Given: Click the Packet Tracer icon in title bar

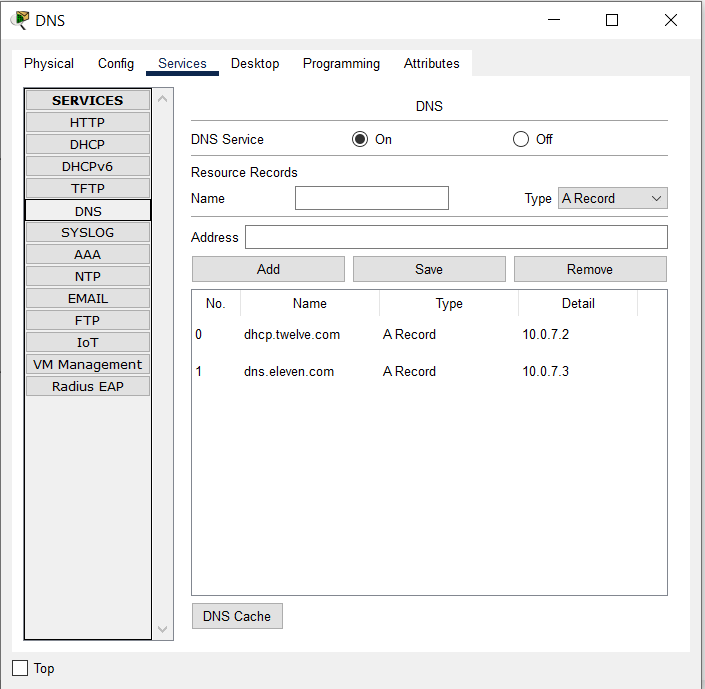Looking at the screenshot, I should pyautogui.click(x=20, y=20).
